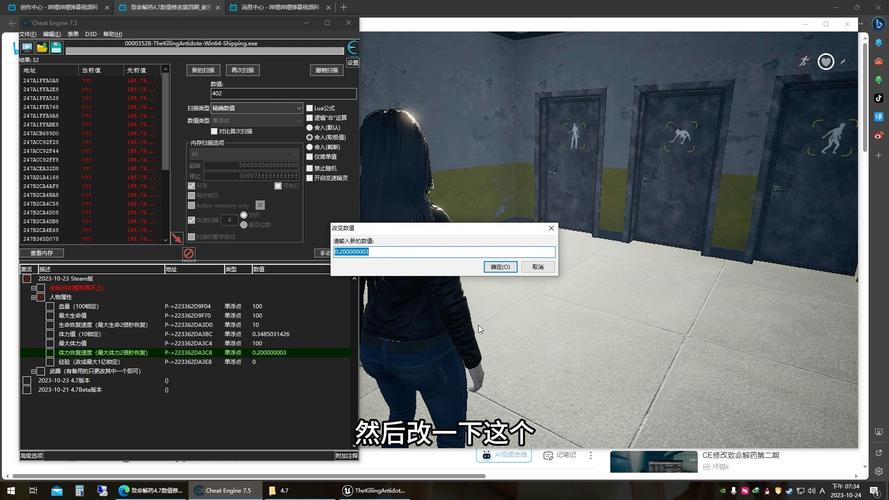The image size is (889, 500).
Task: Click the Next Scan button
Action: click(x=243, y=70)
